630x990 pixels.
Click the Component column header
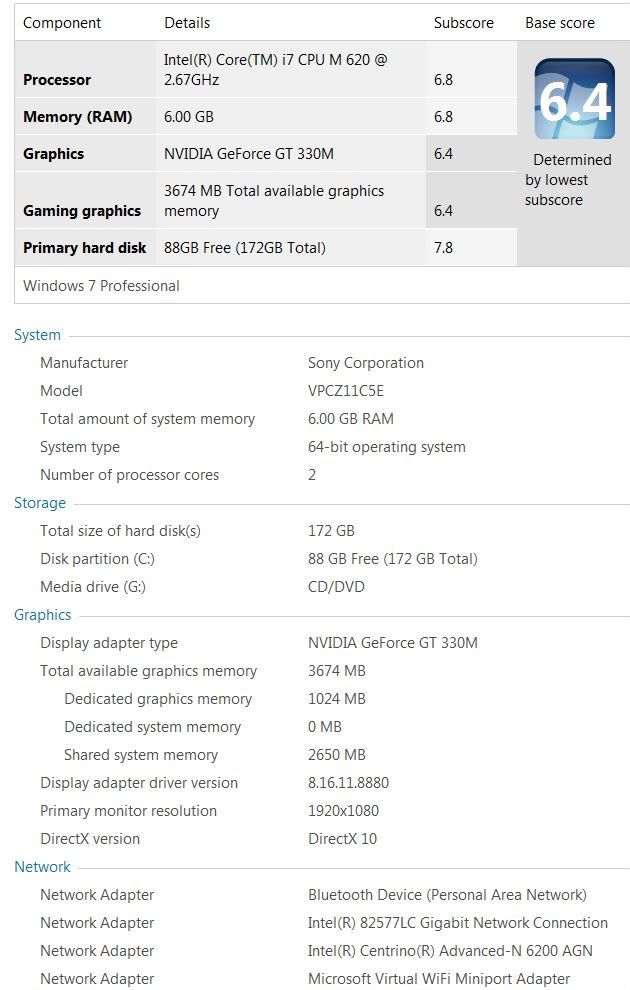pyautogui.click(x=62, y=23)
